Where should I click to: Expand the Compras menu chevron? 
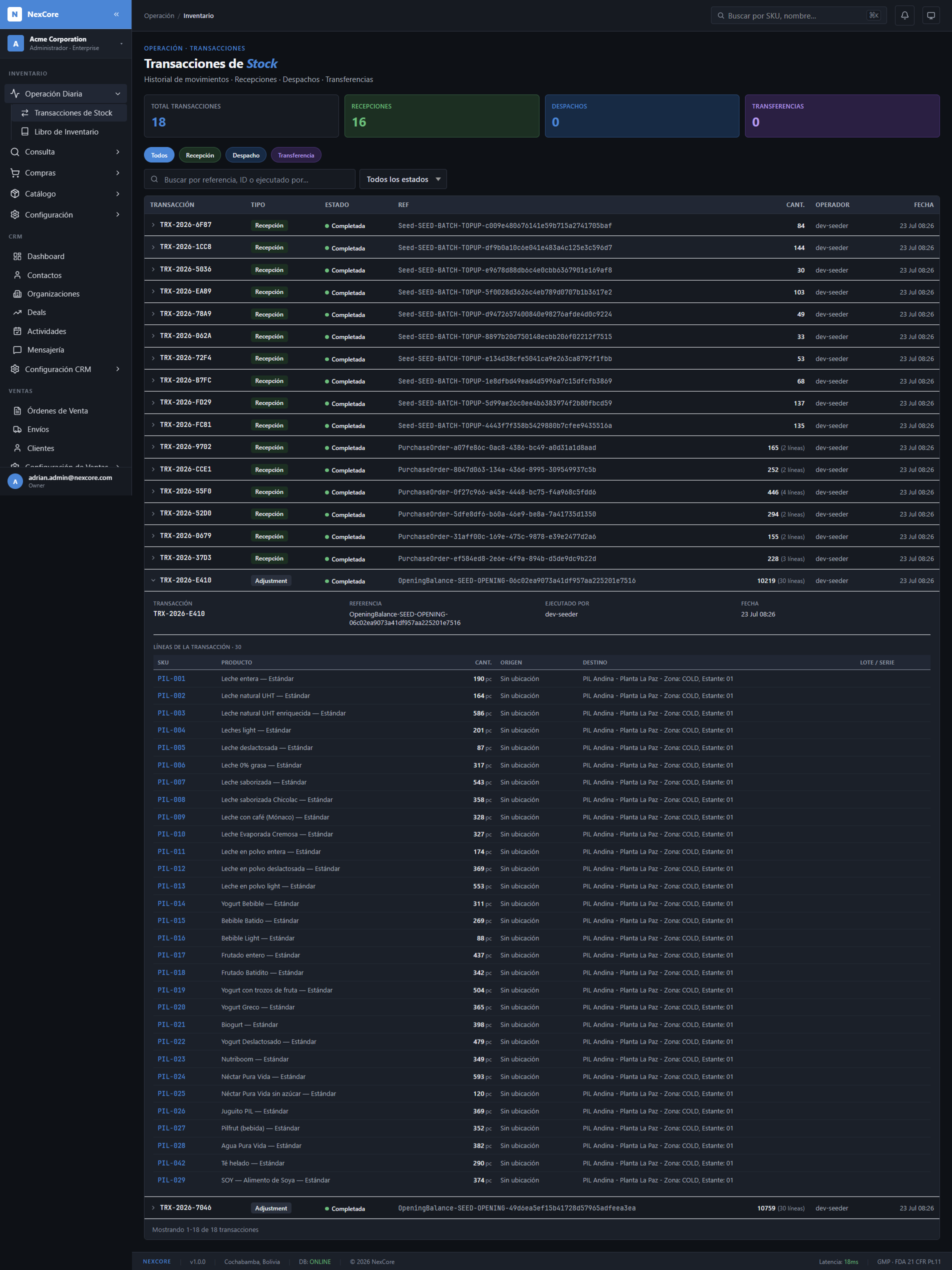tap(117, 173)
